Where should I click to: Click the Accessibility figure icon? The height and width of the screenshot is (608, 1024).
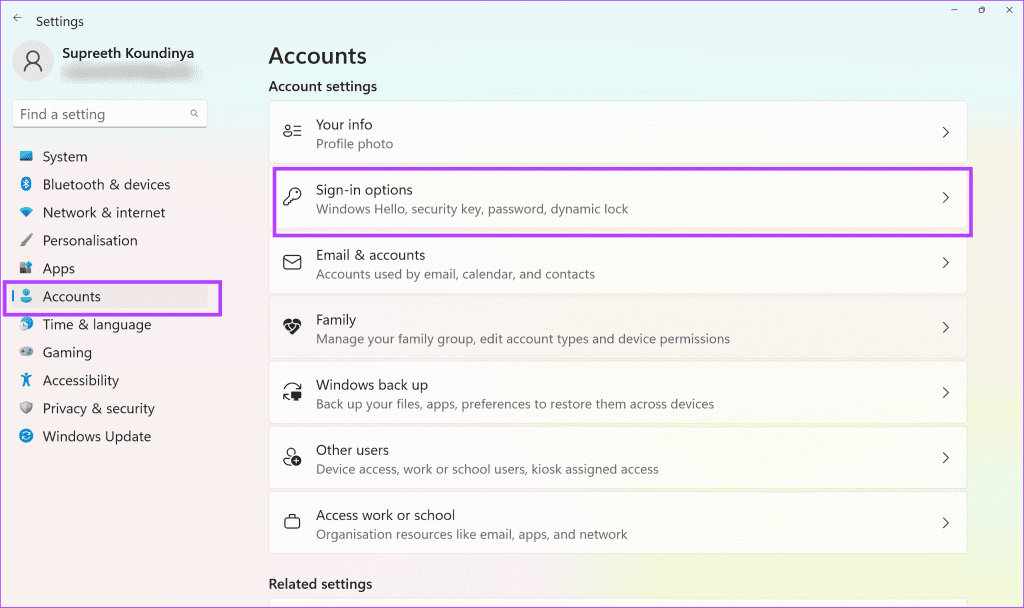(26, 381)
